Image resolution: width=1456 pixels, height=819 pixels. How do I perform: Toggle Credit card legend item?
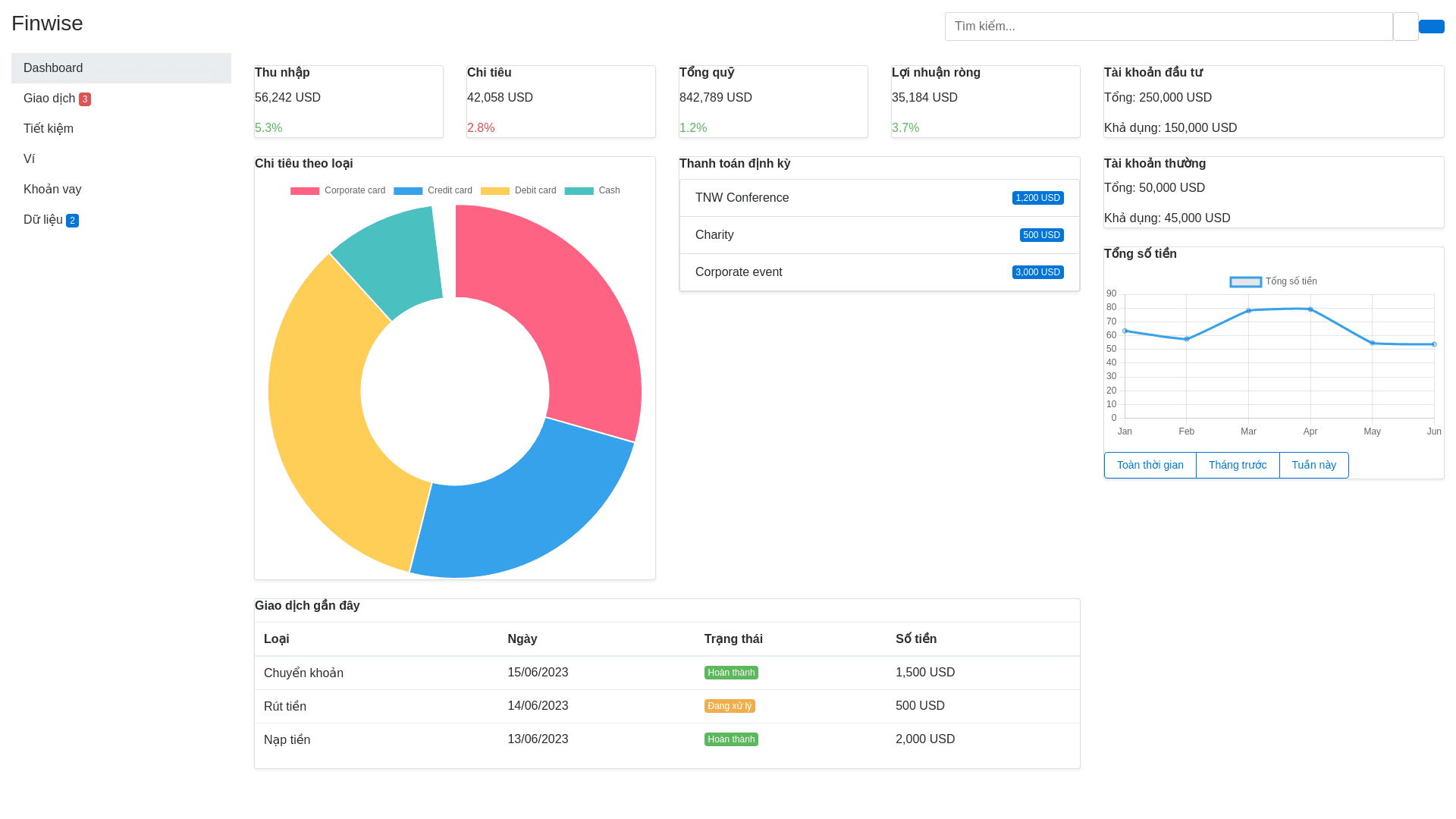click(x=432, y=190)
